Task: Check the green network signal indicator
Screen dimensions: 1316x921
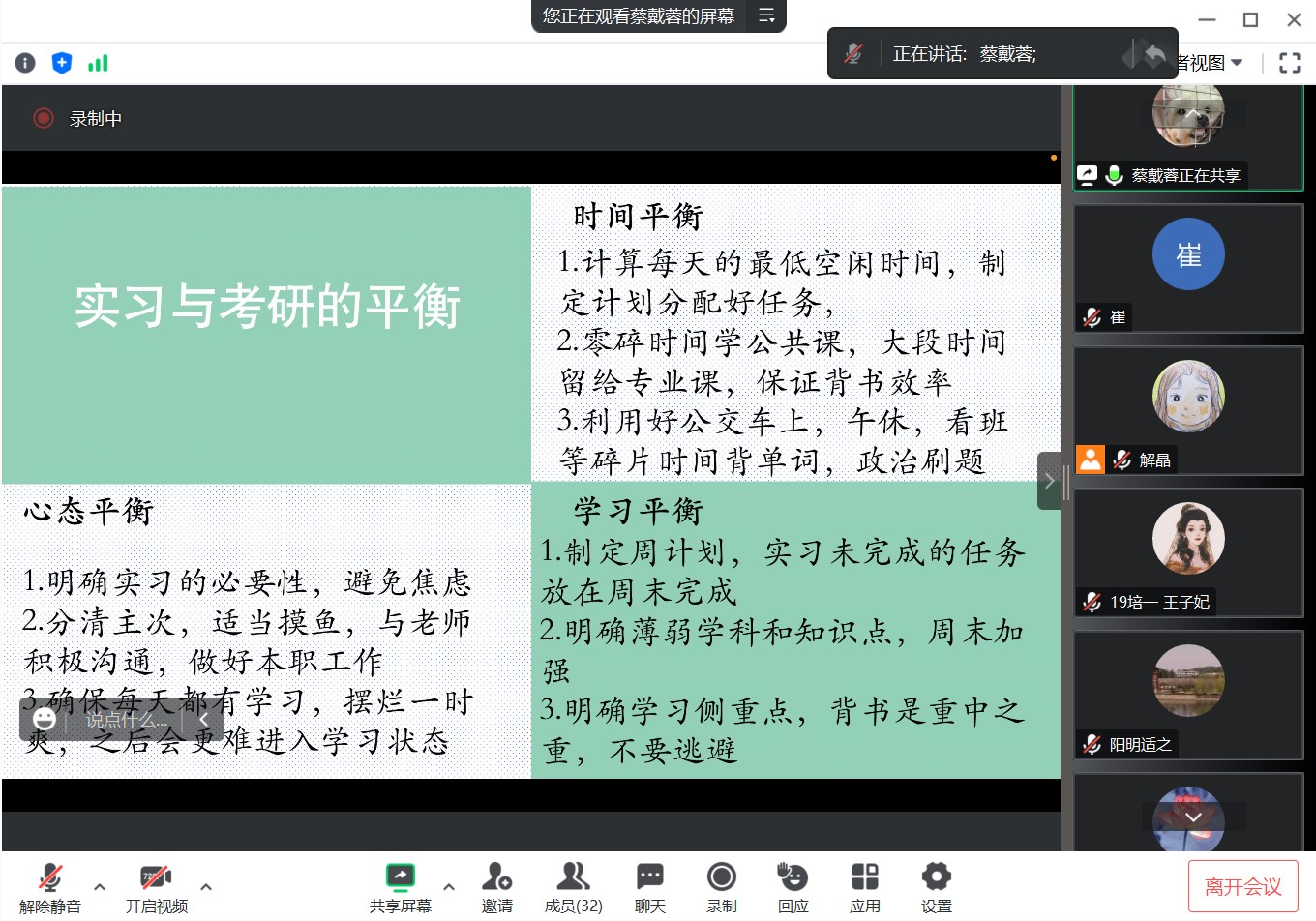Action: [98, 64]
